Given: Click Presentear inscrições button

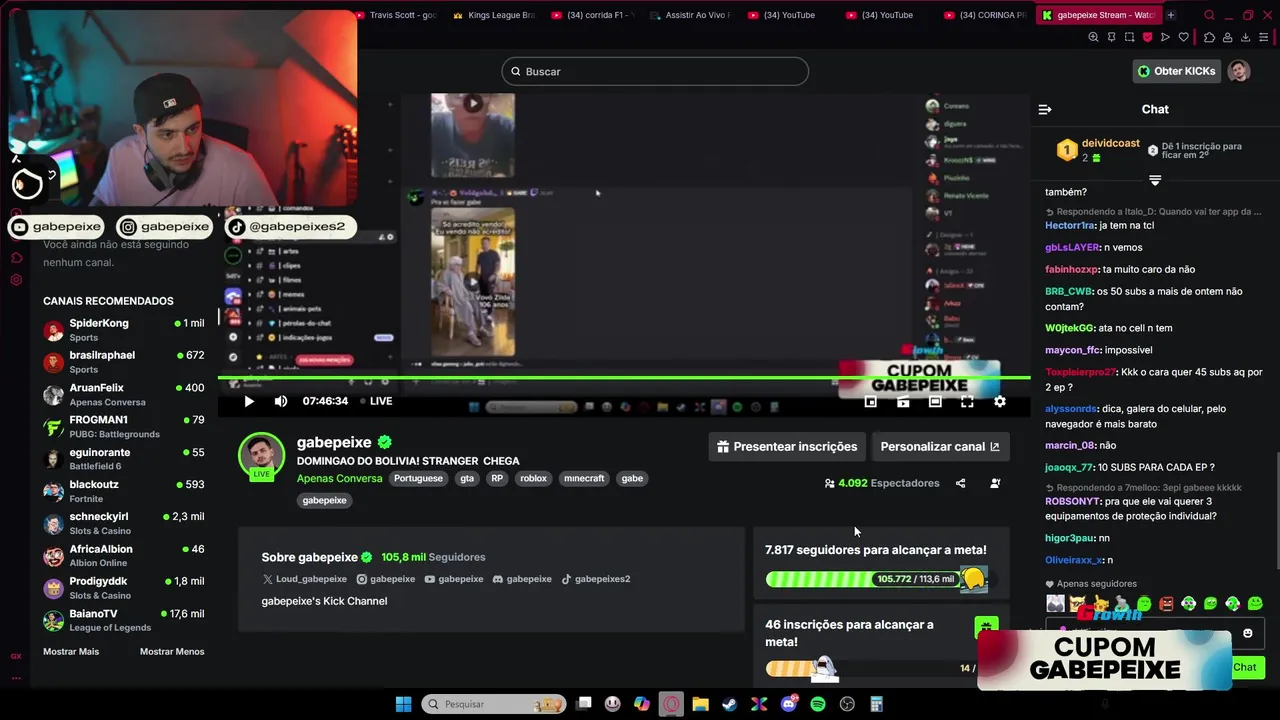Looking at the screenshot, I should tap(785, 446).
